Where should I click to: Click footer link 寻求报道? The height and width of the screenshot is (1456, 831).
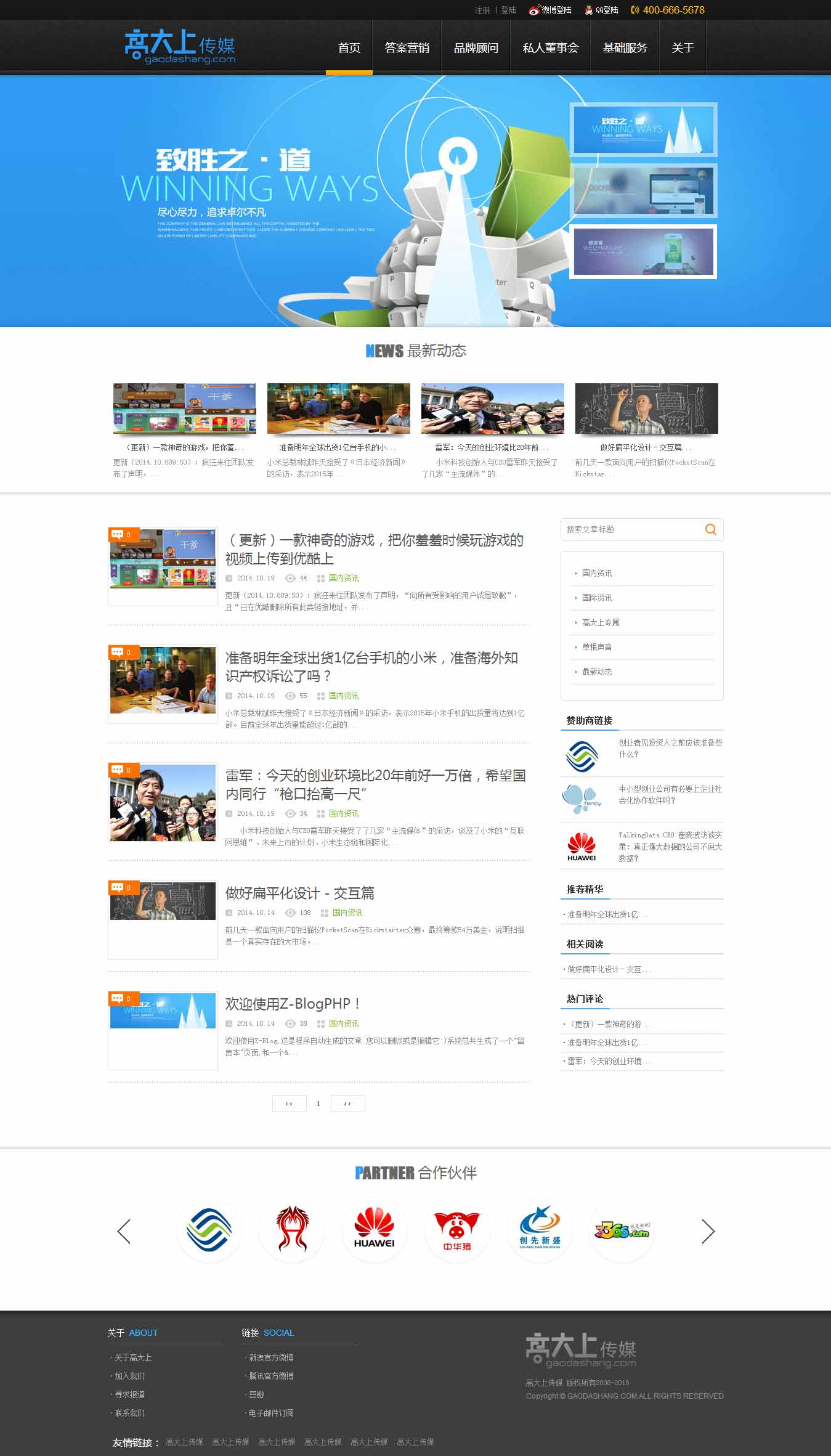pyautogui.click(x=129, y=1394)
